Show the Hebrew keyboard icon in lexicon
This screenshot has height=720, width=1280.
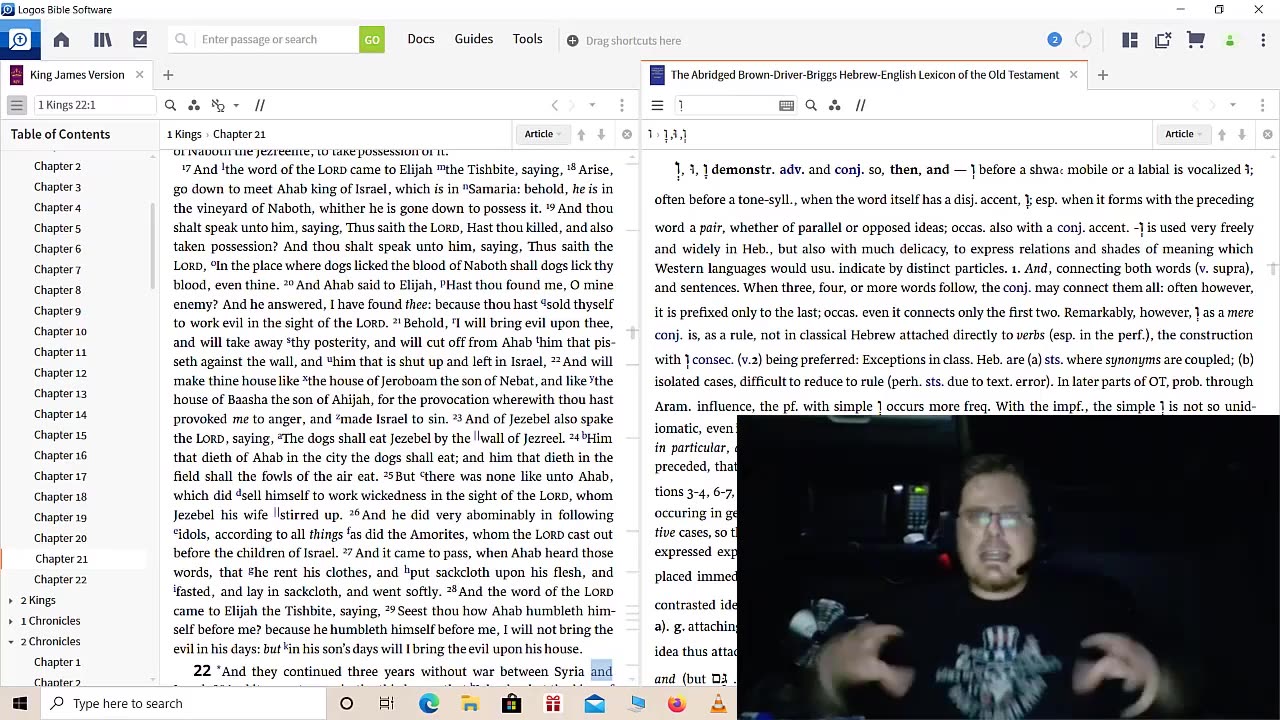[x=786, y=105]
